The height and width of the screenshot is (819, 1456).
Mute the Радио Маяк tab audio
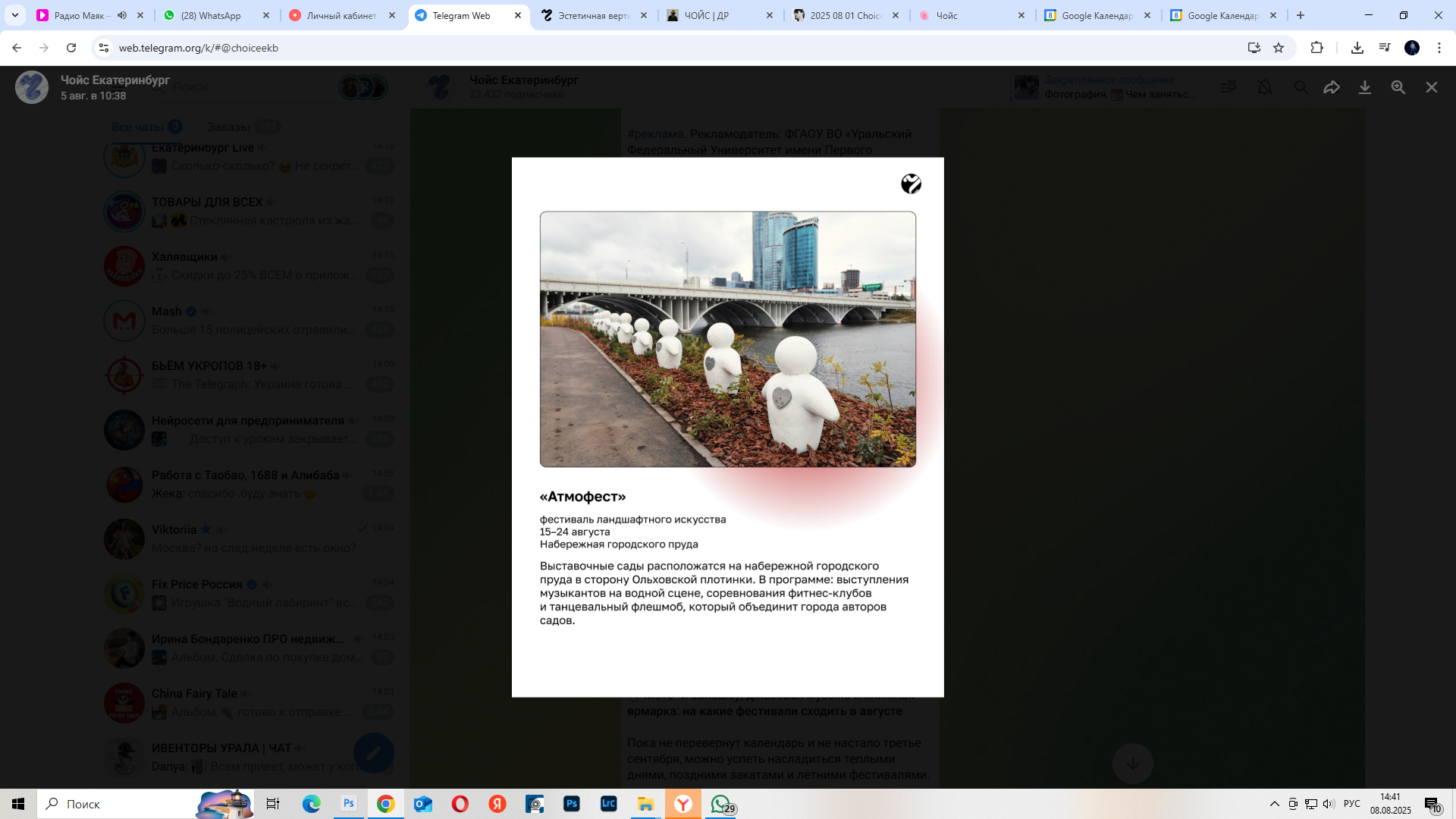click(x=122, y=15)
